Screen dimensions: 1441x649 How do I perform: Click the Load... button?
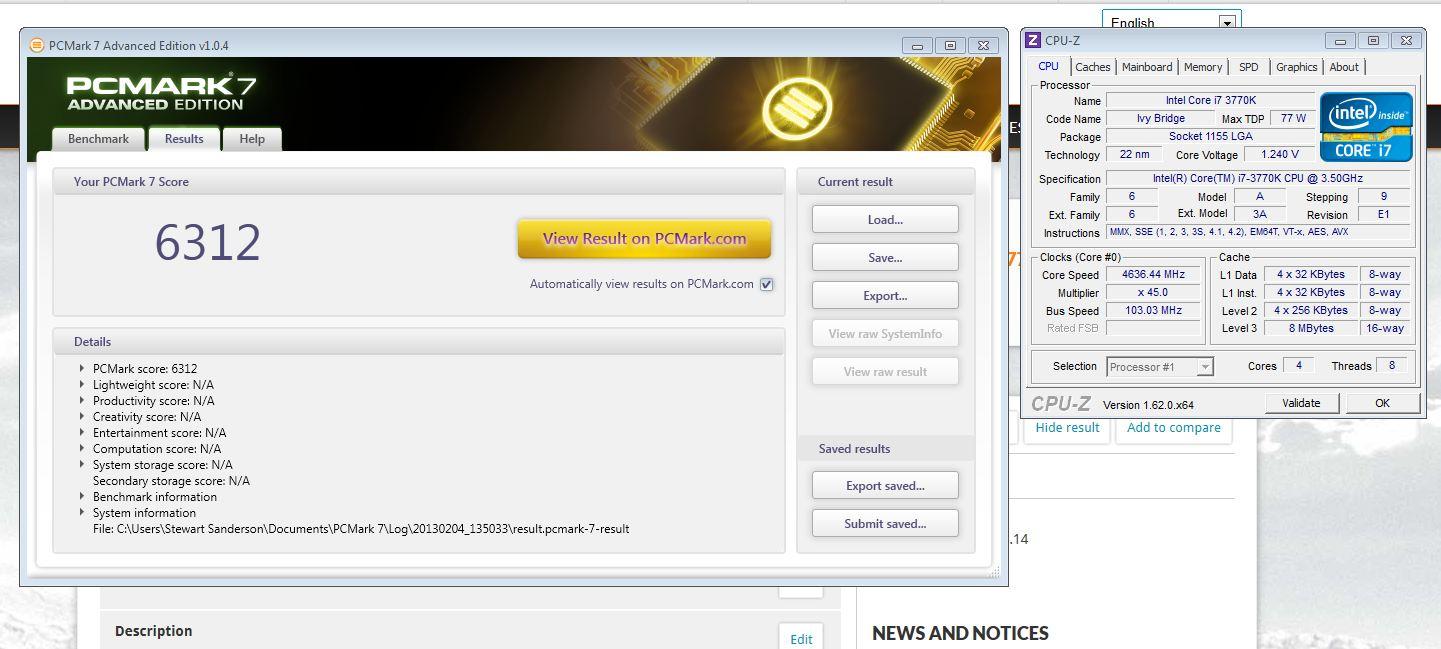885,220
